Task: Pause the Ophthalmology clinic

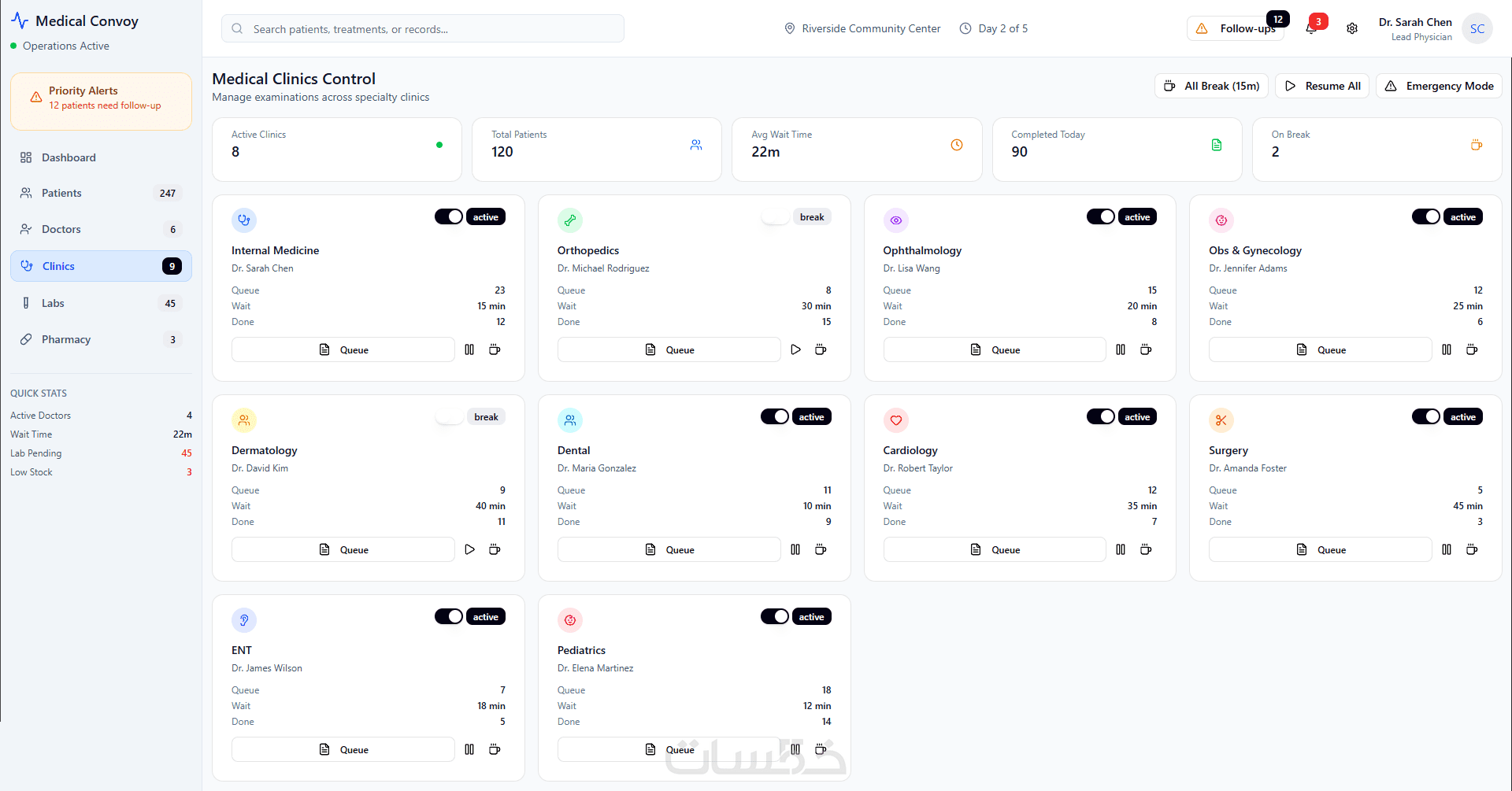Action: pyautogui.click(x=1121, y=349)
